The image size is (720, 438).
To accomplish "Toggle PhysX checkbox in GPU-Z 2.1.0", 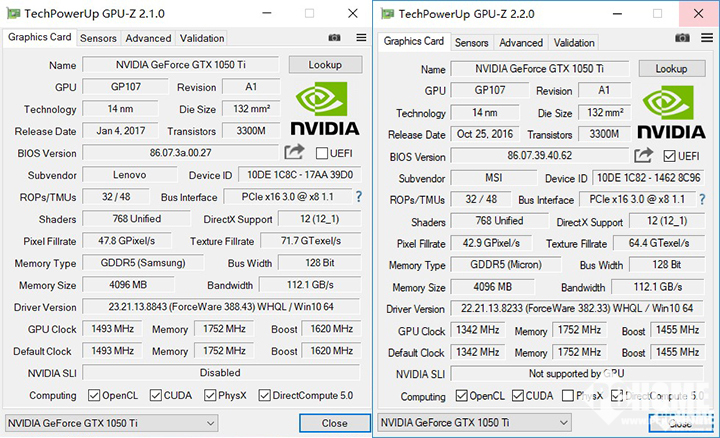I will [210, 395].
